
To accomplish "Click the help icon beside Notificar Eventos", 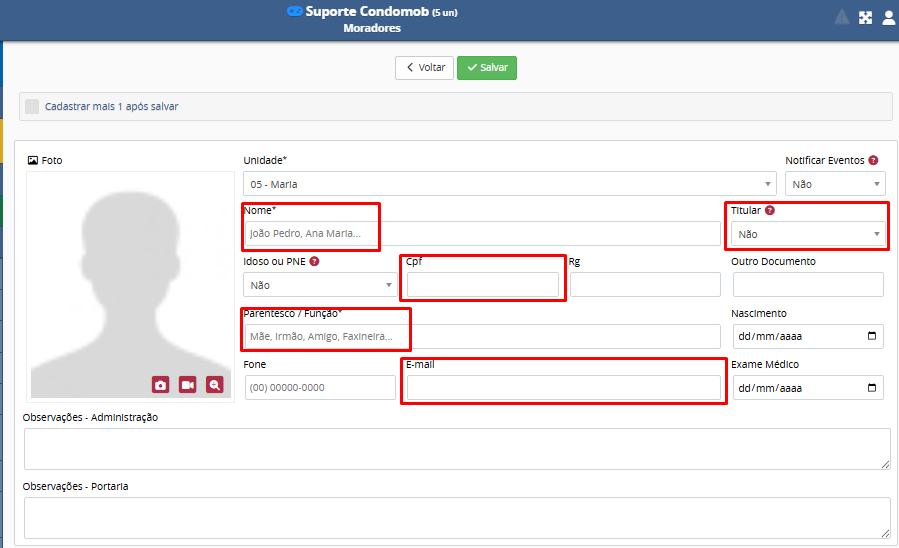I will (x=873, y=160).
